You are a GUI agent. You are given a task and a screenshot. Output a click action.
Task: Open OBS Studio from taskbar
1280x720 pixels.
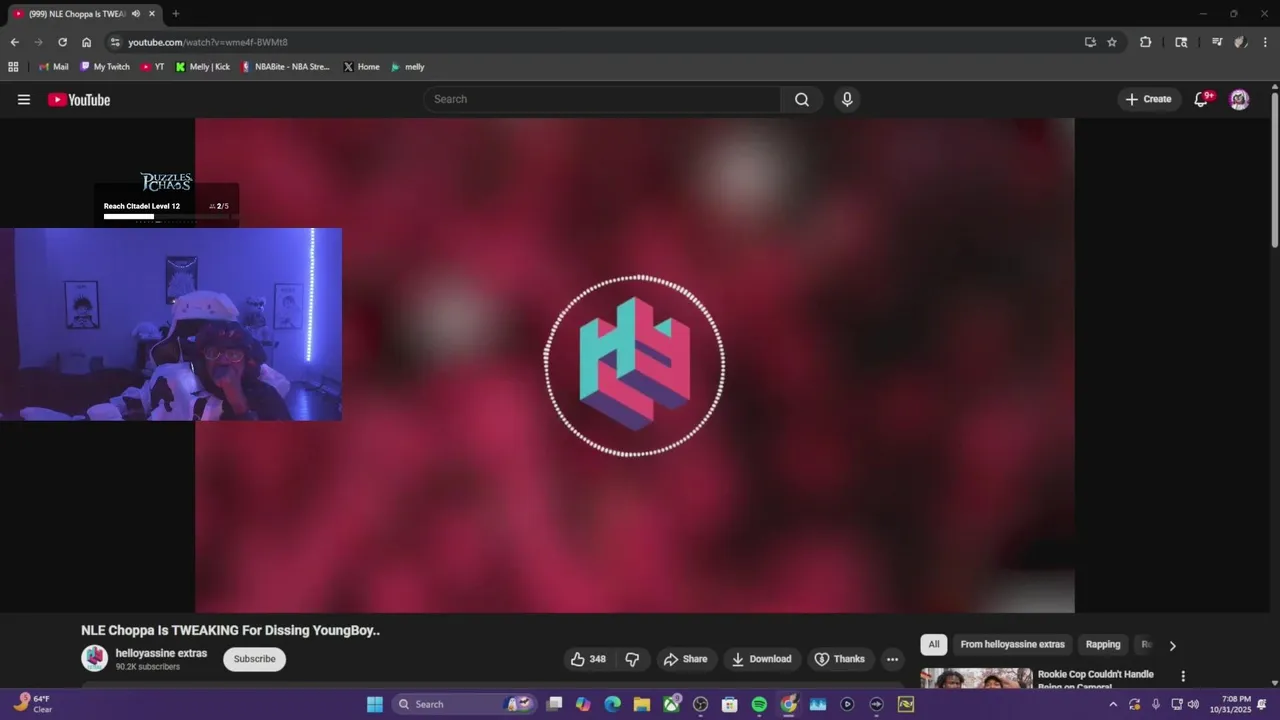tap(700, 704)
